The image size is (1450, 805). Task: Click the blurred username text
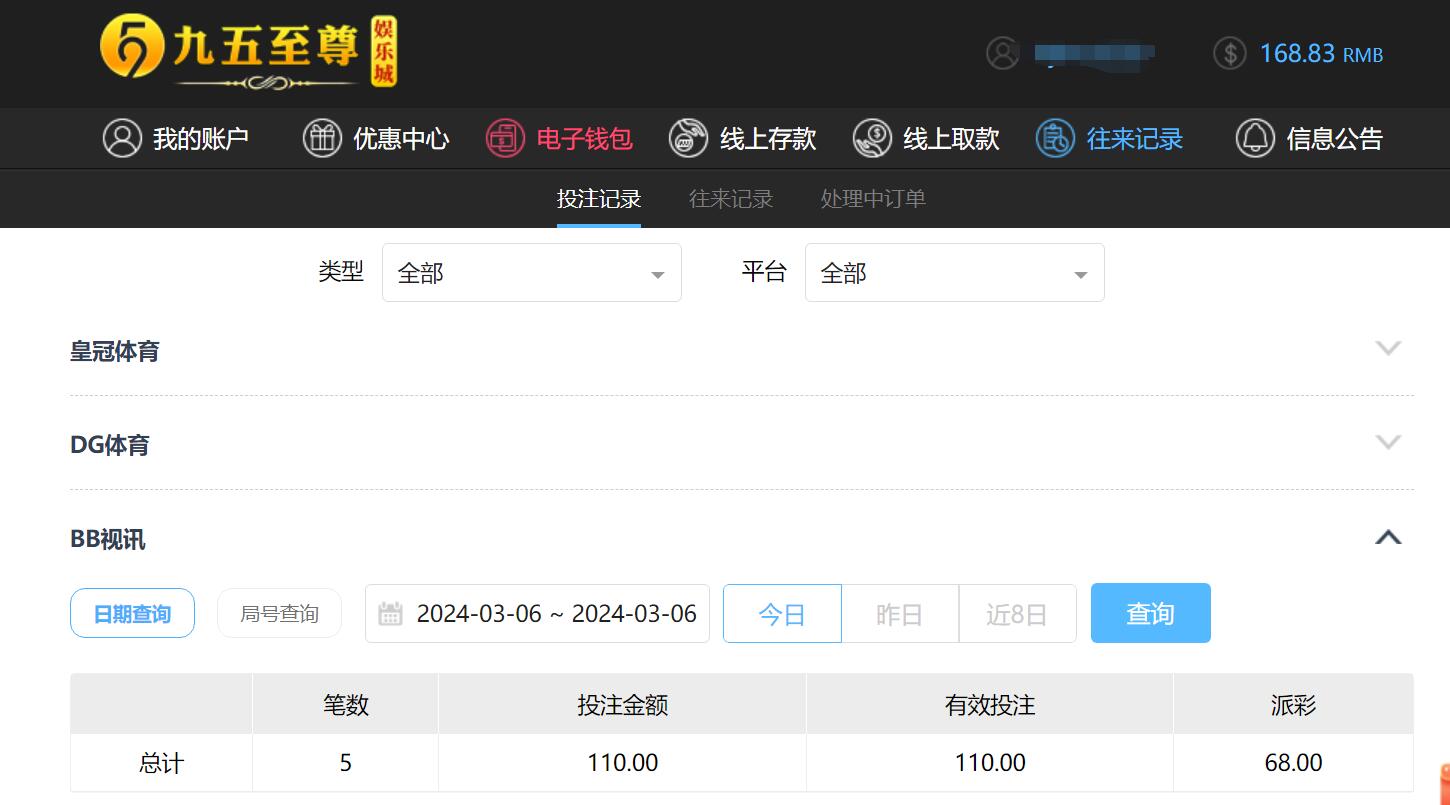pyautogui.click(x=1095, y=53)
